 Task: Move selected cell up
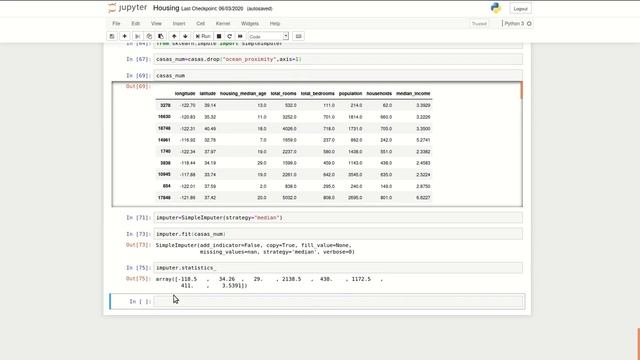point(174,36)
